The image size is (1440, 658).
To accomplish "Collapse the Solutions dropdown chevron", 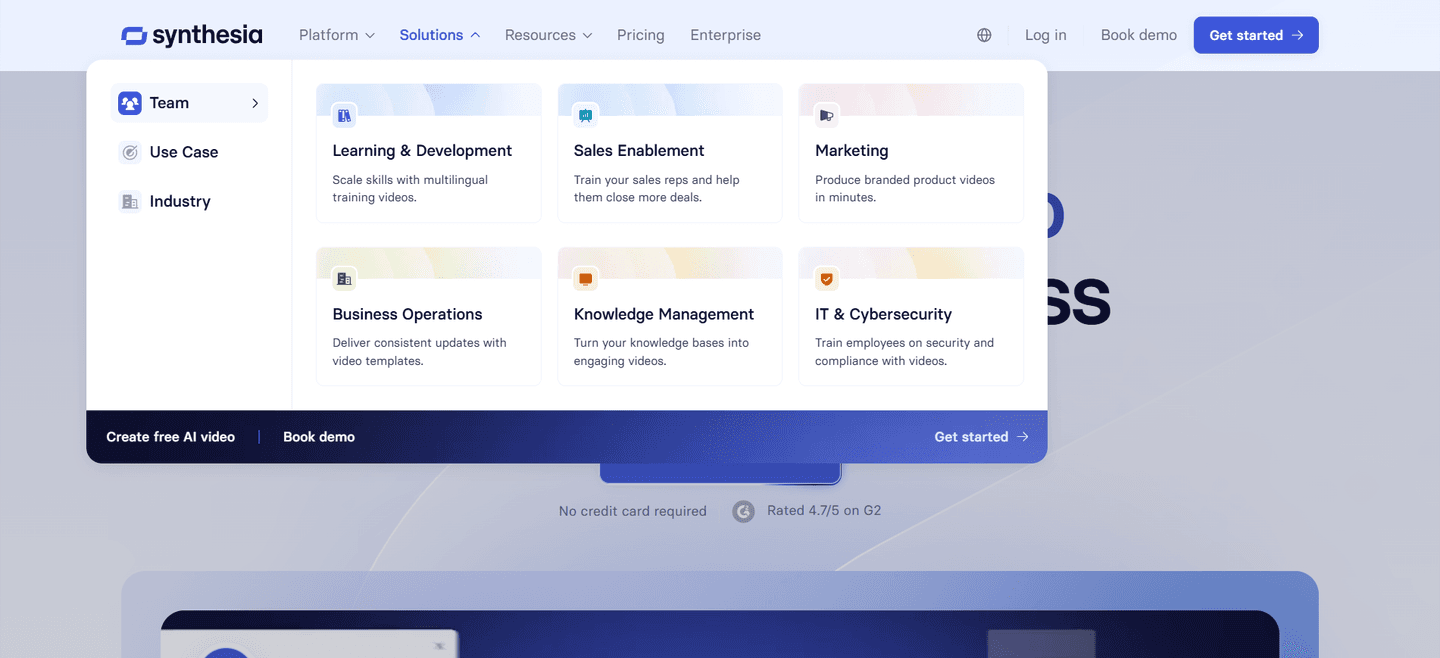I will (x=475, y=35).
